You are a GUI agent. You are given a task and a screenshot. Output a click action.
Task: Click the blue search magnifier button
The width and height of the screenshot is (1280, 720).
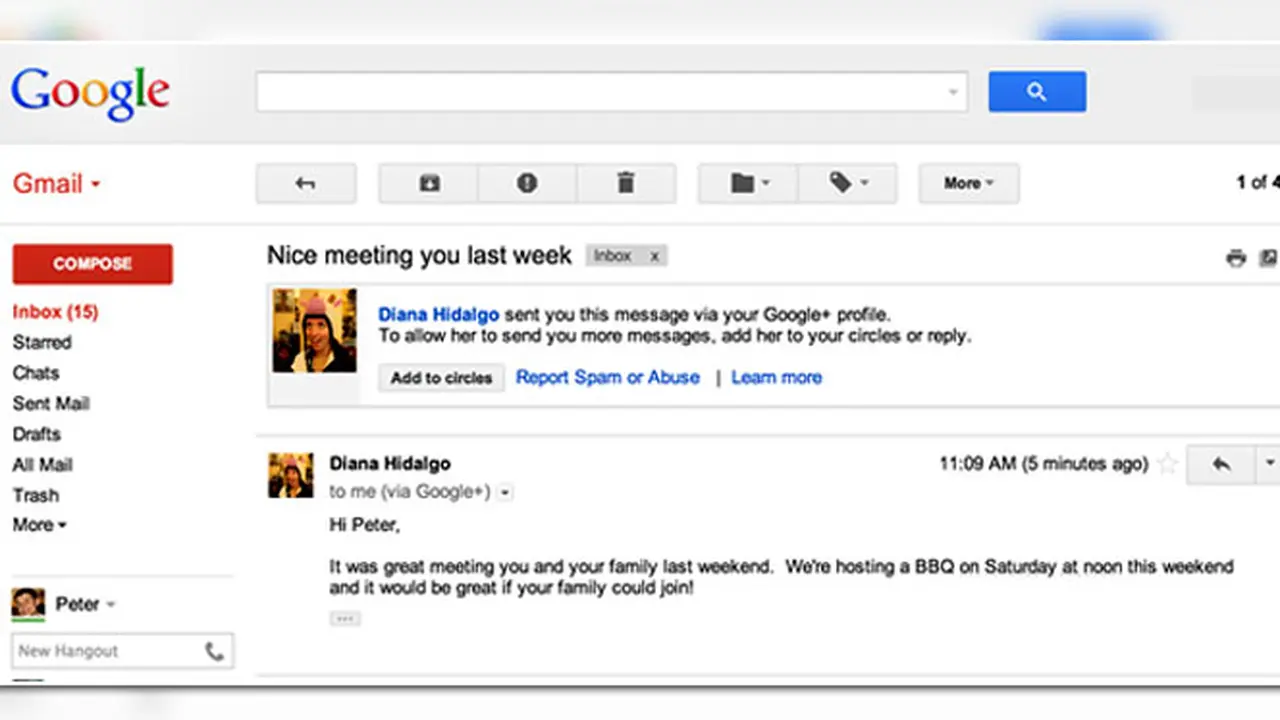[x=1037, y=92]
